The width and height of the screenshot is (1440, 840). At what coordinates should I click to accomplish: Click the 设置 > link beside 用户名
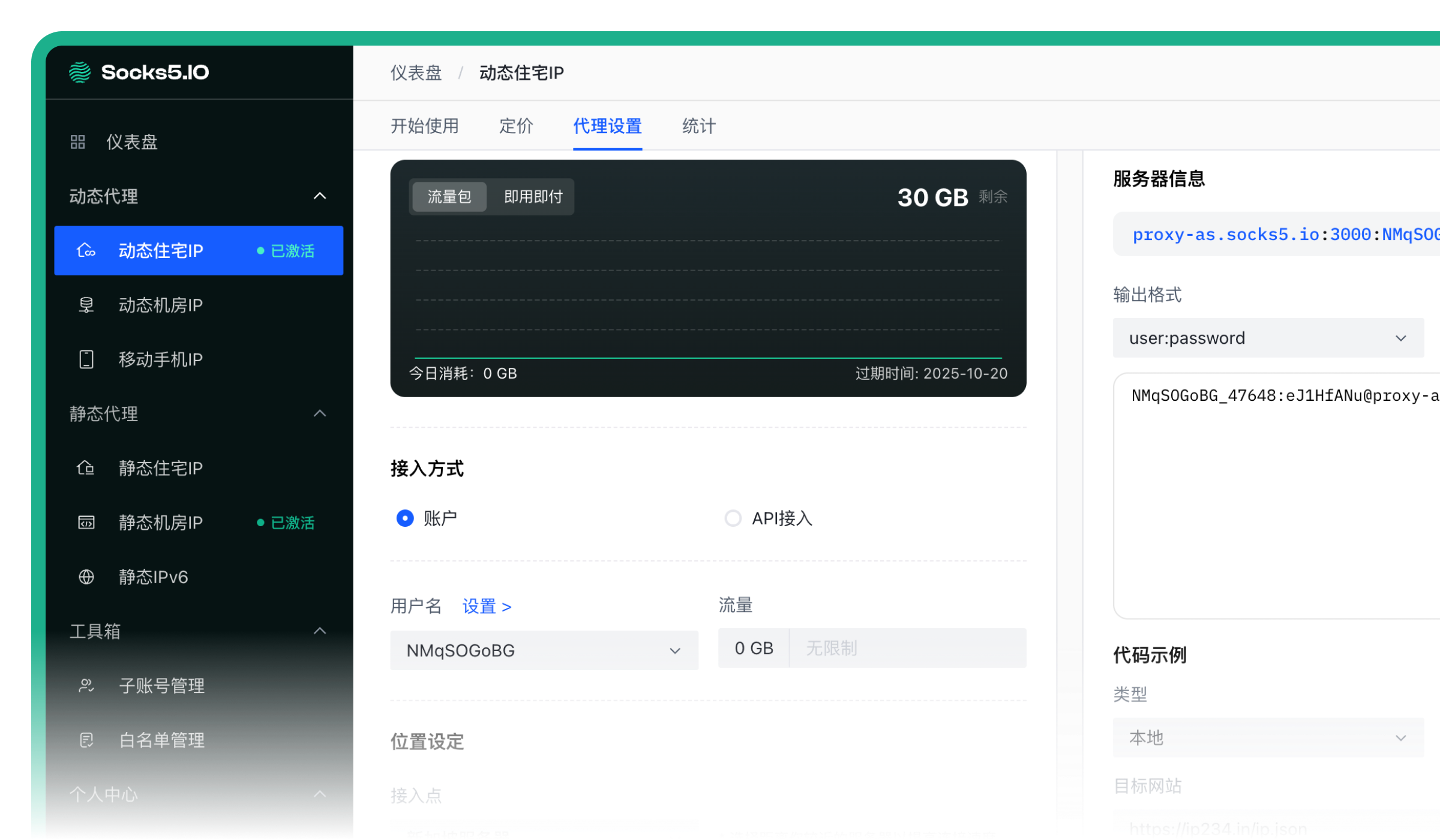(487, 607)
